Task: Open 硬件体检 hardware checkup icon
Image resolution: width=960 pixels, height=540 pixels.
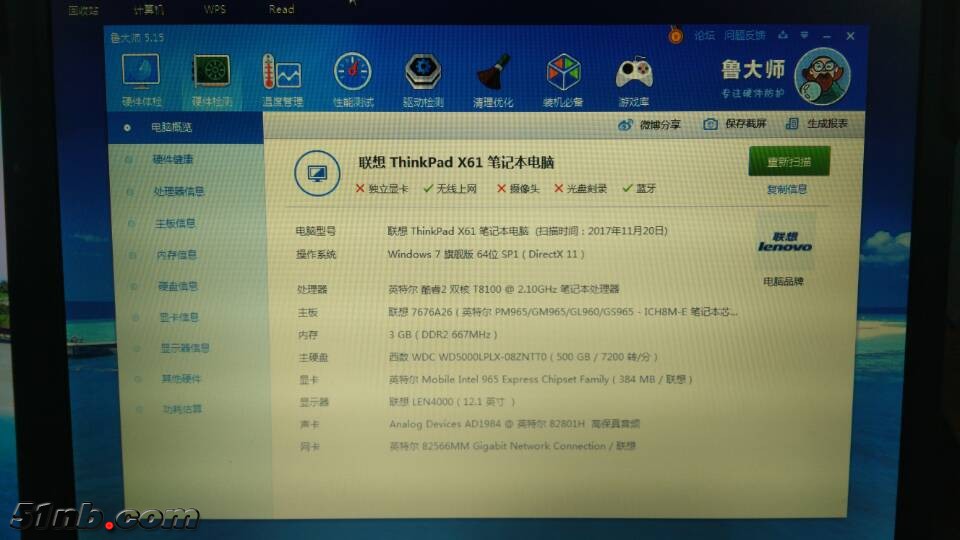Action: (141, 80)
